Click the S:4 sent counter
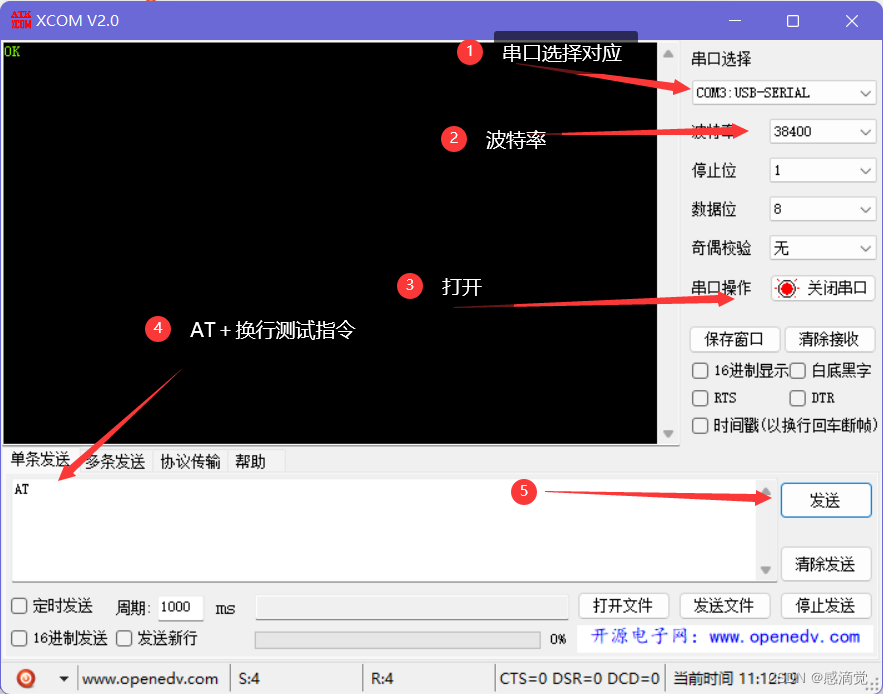The height and width of the screenshot is (694, 883). point(249,678)
